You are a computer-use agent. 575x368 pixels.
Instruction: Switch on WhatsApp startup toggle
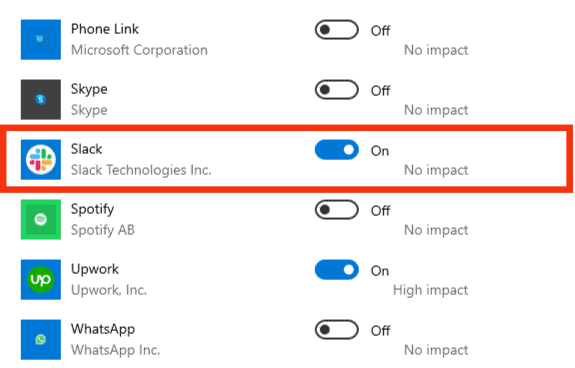coord(337,330)
